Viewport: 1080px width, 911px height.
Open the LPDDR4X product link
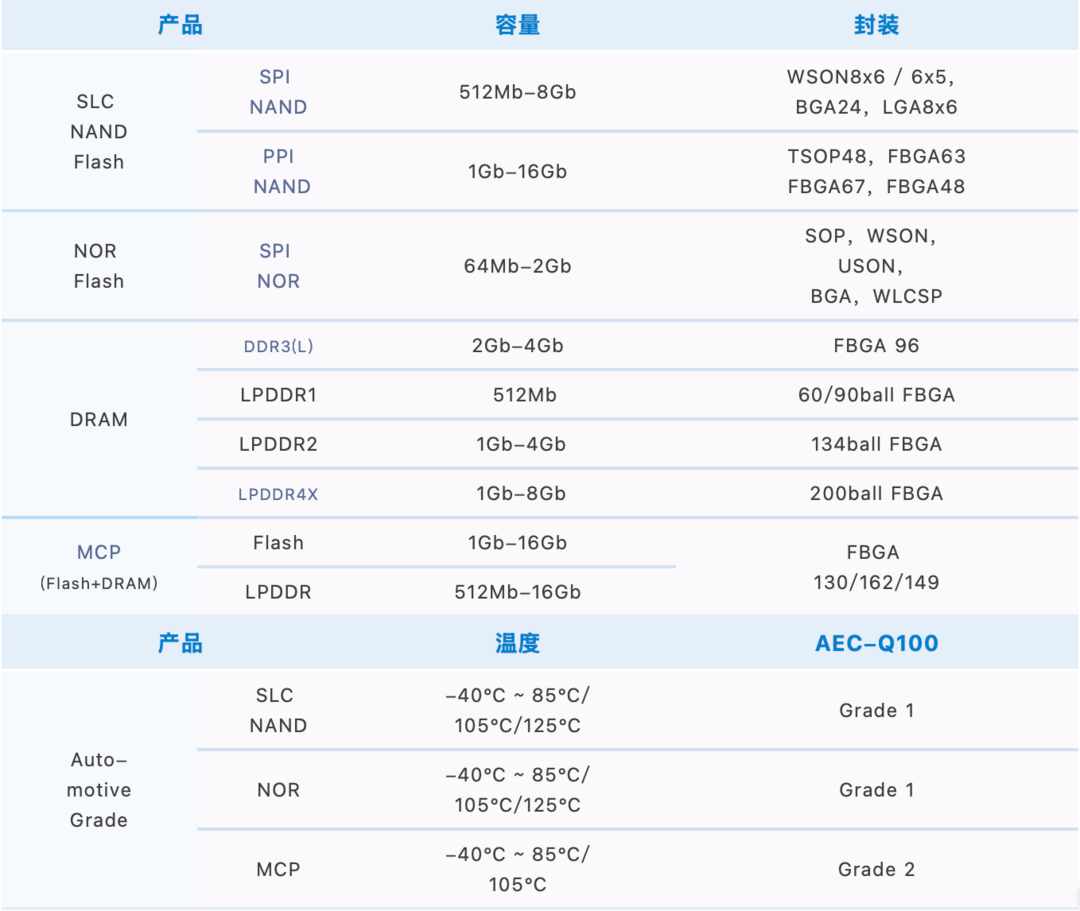pyautogui.click(x=278, y=494)
